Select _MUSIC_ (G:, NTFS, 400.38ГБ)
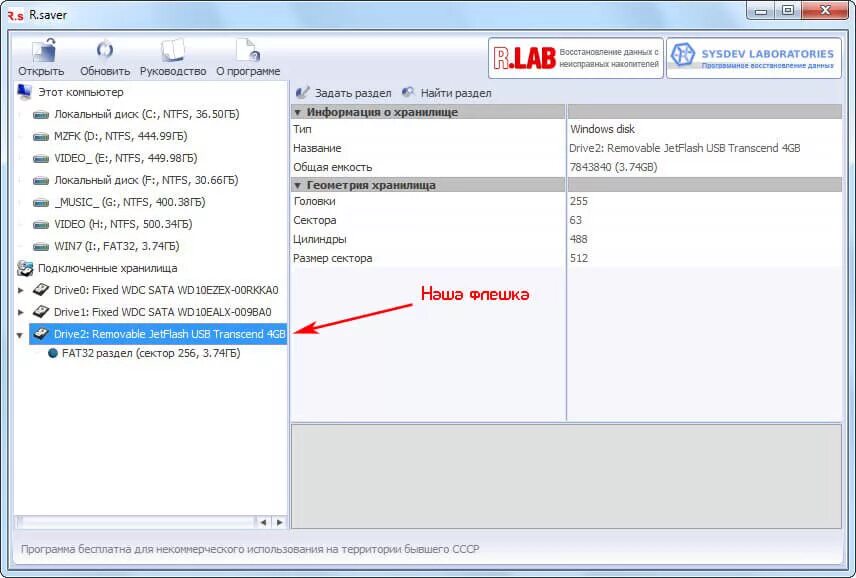The width and height of the screenshot is (856, 578). 129,202
